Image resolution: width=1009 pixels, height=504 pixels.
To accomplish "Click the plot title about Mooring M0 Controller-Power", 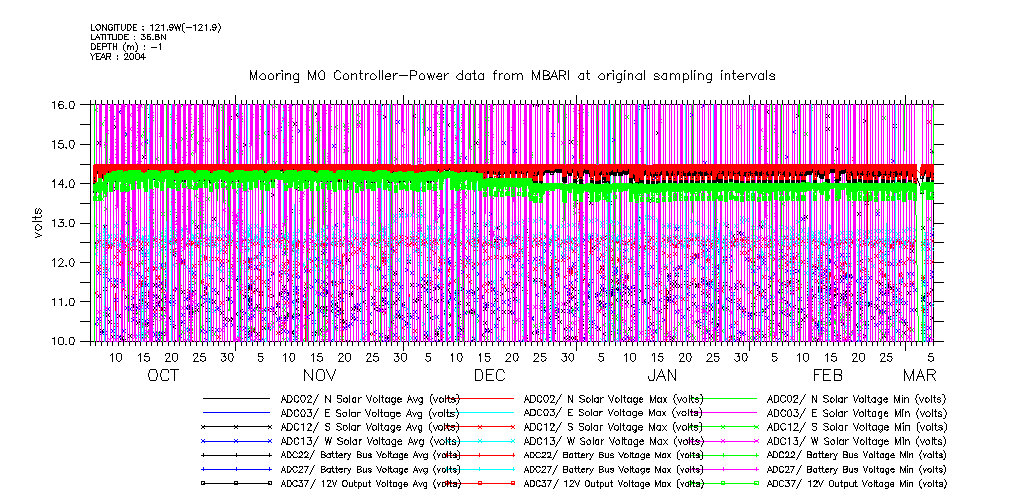I will [x=512, y=76].
